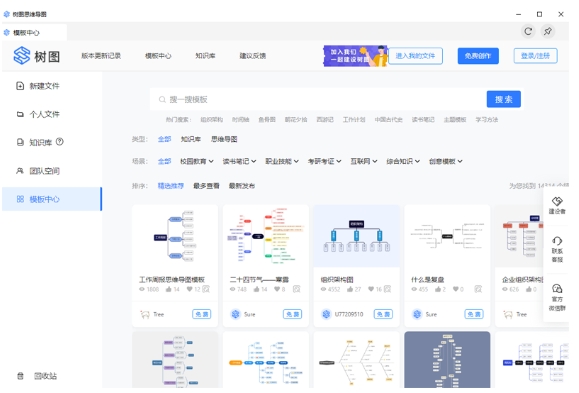Select 知识库 type filter

[191, 139]
